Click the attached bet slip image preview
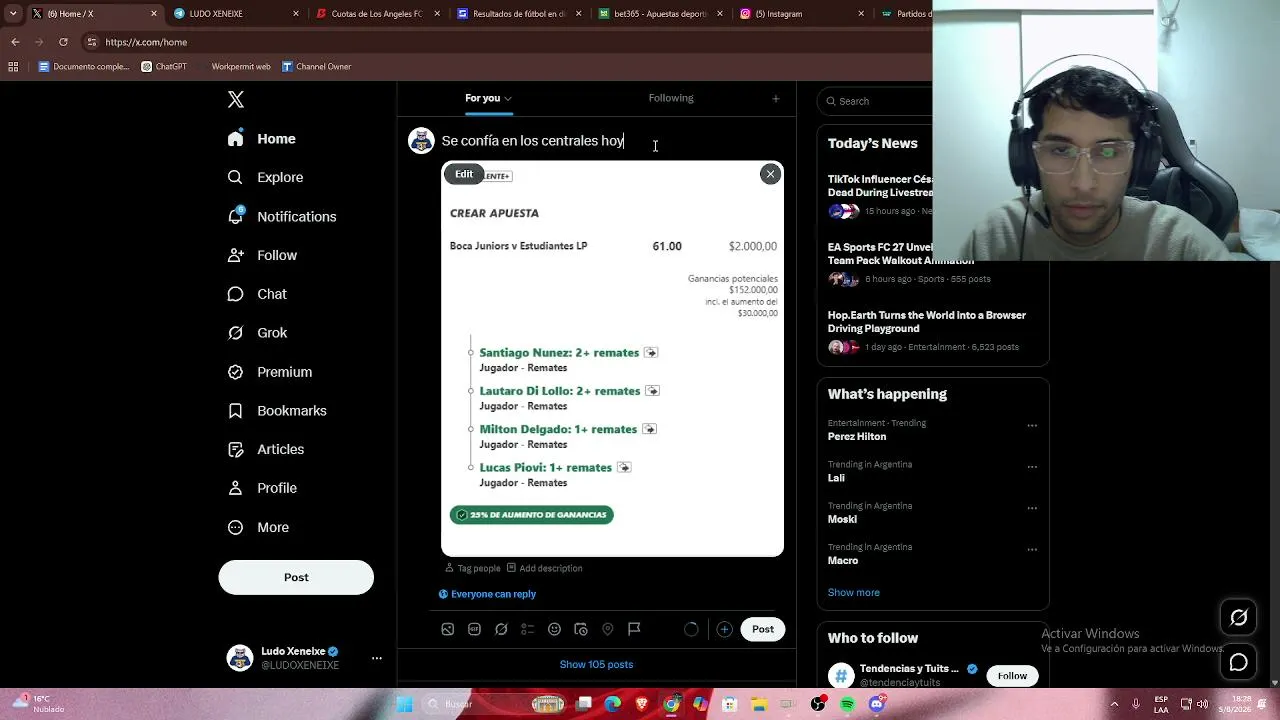The width and height of the screenshot is (1280, 720). click(x=612, y=360)
